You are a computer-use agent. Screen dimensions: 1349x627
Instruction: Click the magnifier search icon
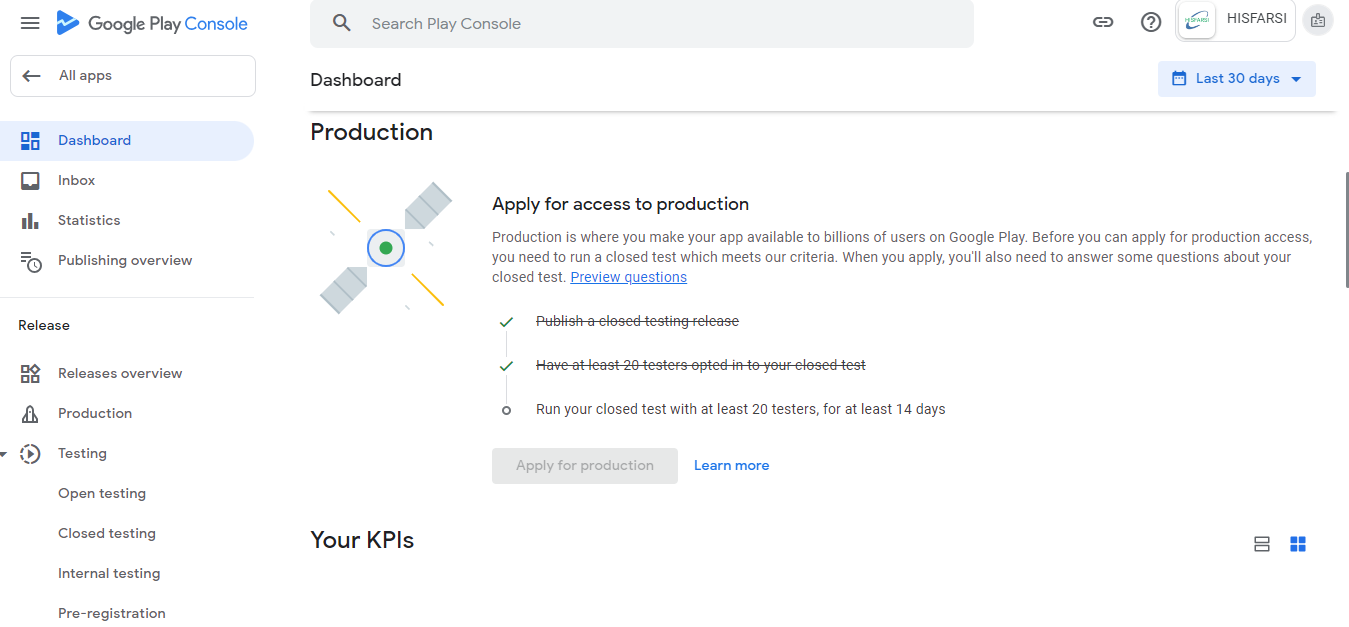point(342,23)
